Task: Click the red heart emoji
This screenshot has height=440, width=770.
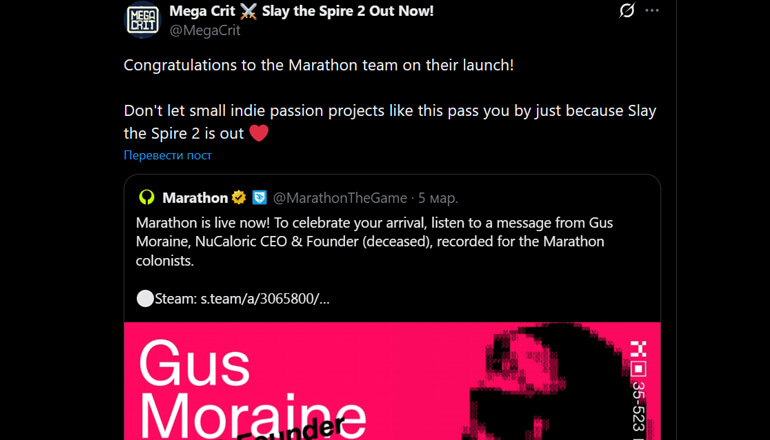Action: (x=259, y=133)
